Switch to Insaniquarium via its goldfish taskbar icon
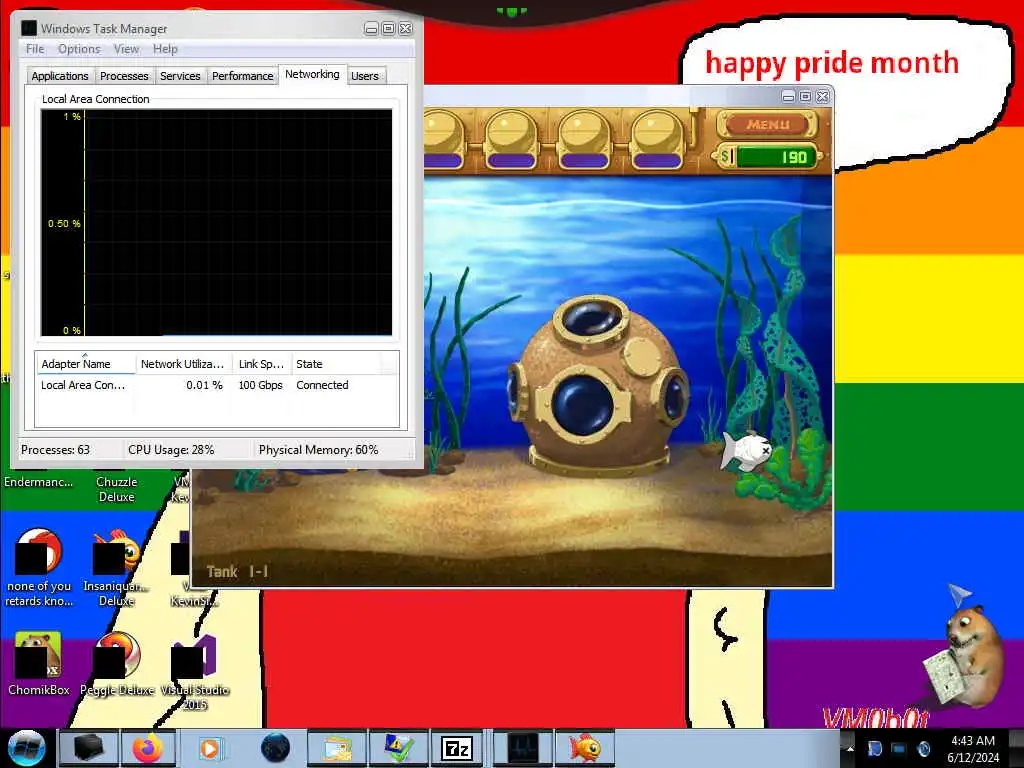Viewport: 1024px width, 768px height. [584, 748]
